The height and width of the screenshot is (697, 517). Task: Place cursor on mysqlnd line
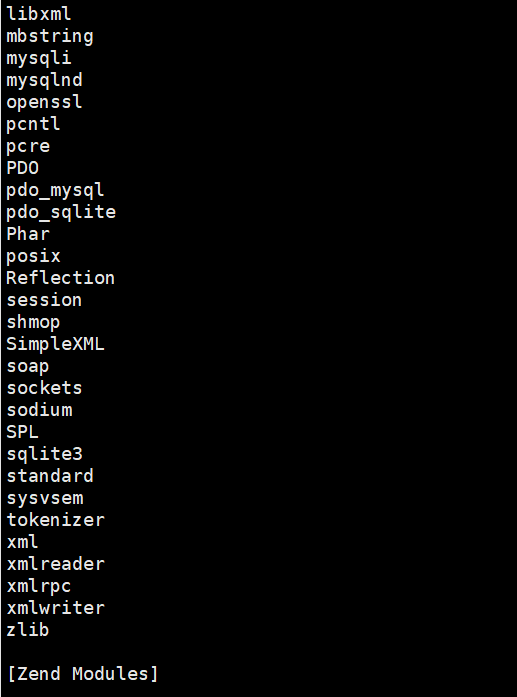point(44,80)
